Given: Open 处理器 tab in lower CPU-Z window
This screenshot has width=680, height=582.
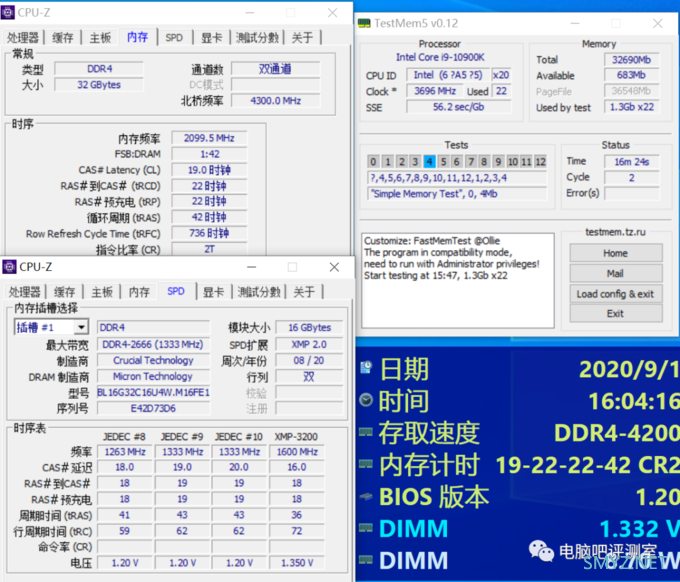Looking at the screenshot, I should pos(25,292).
